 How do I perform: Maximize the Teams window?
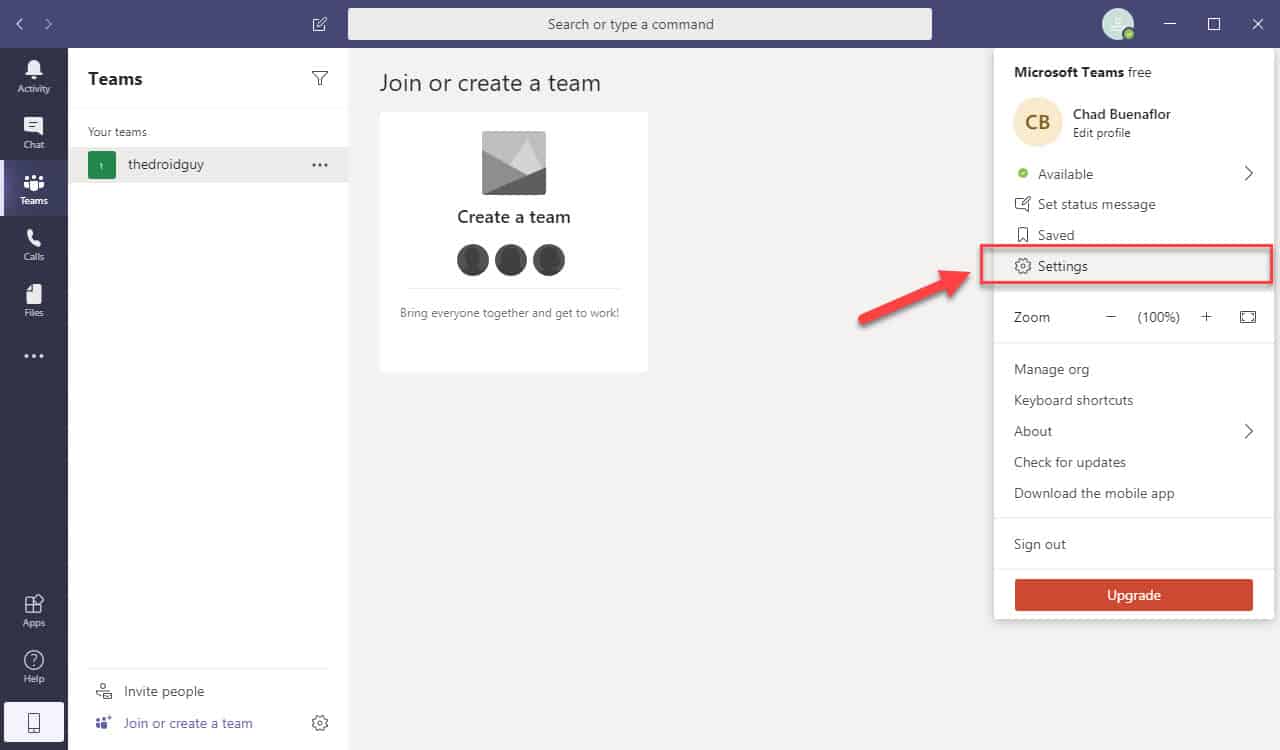click(x=1214, y=24)
